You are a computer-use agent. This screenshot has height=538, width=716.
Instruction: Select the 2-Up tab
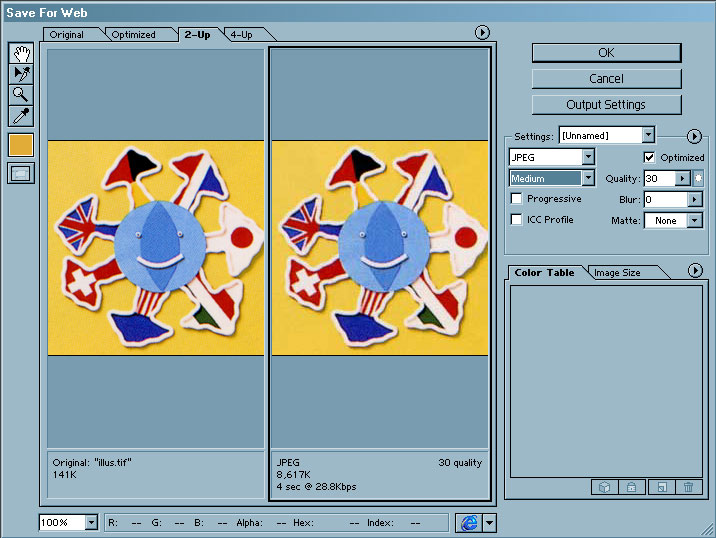click(197, 35)
